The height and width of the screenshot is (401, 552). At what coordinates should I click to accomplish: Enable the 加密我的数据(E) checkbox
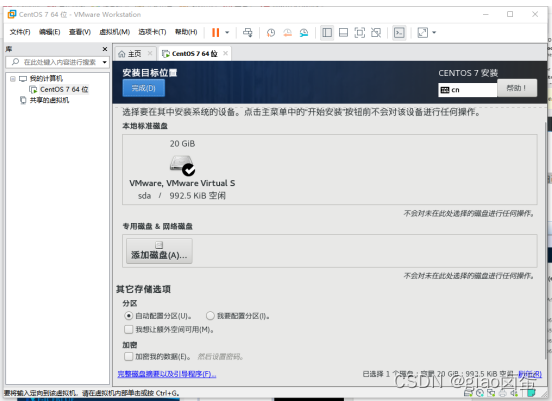(128, 357)
